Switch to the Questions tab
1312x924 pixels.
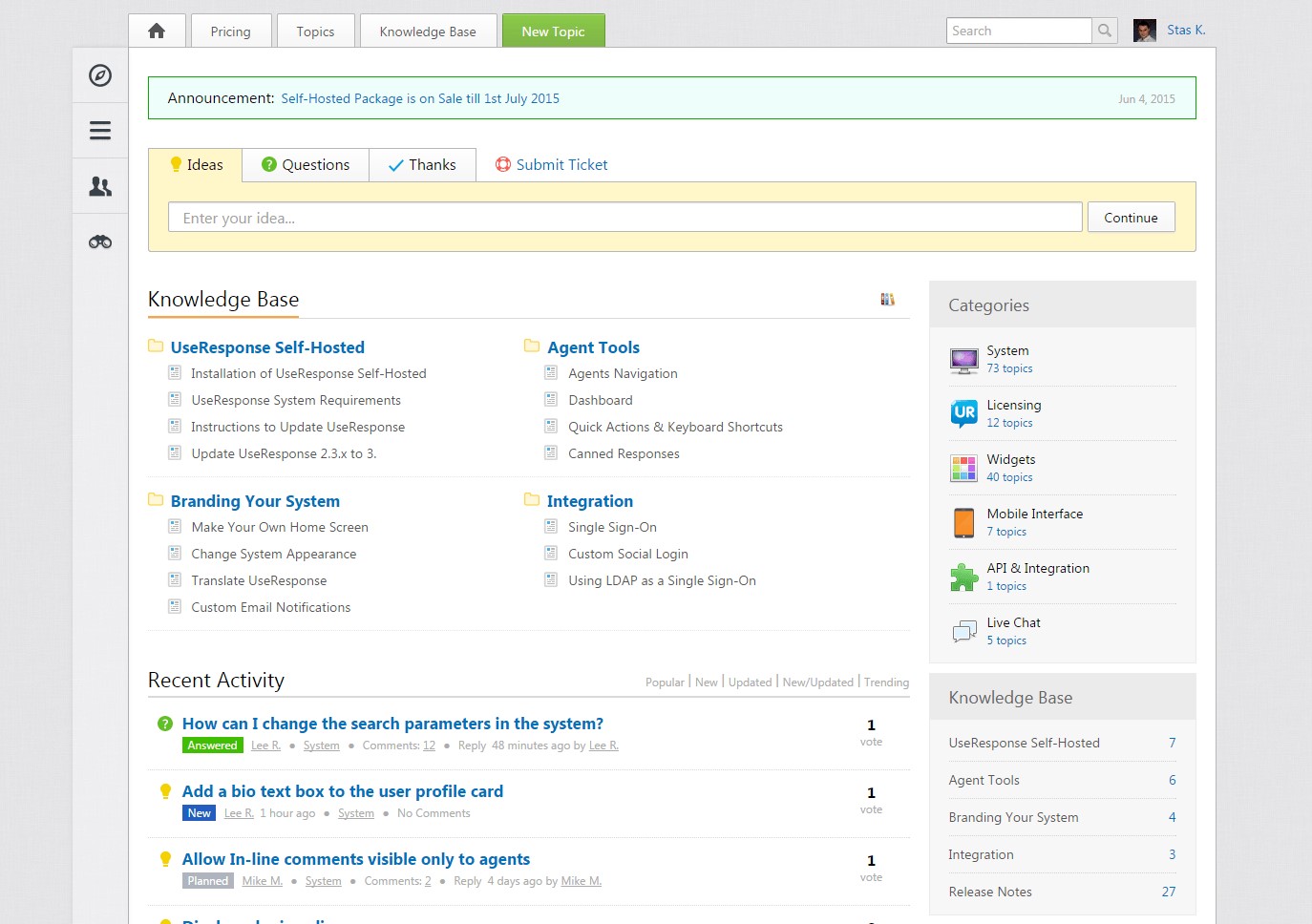point(305,164)
